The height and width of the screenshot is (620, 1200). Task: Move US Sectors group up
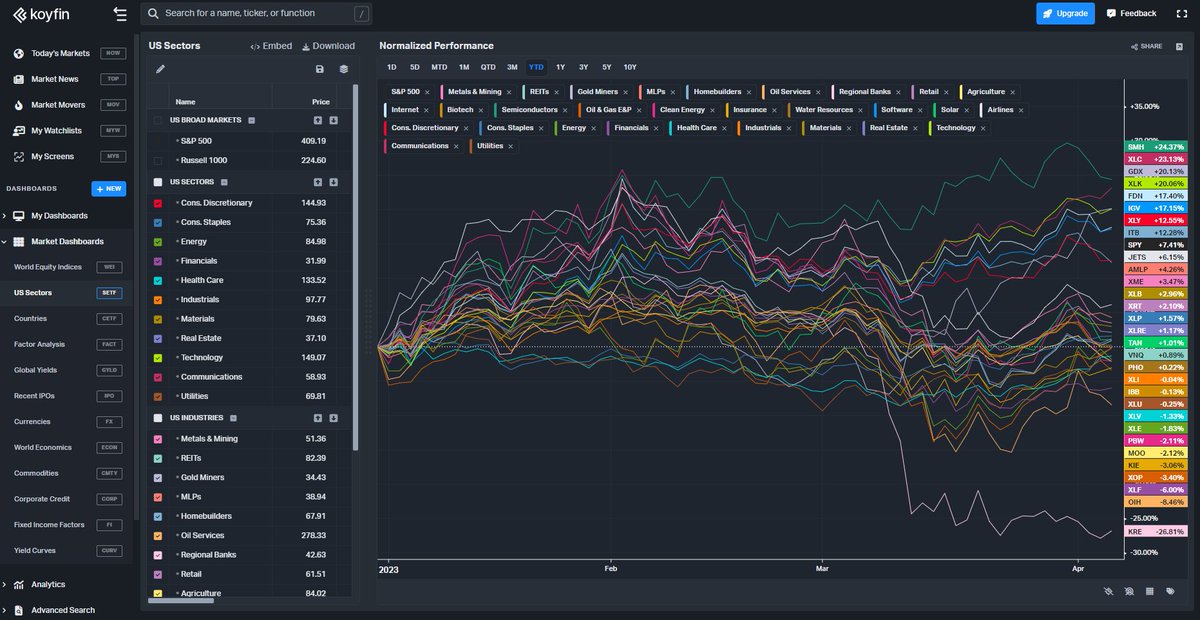coord(317,182)
